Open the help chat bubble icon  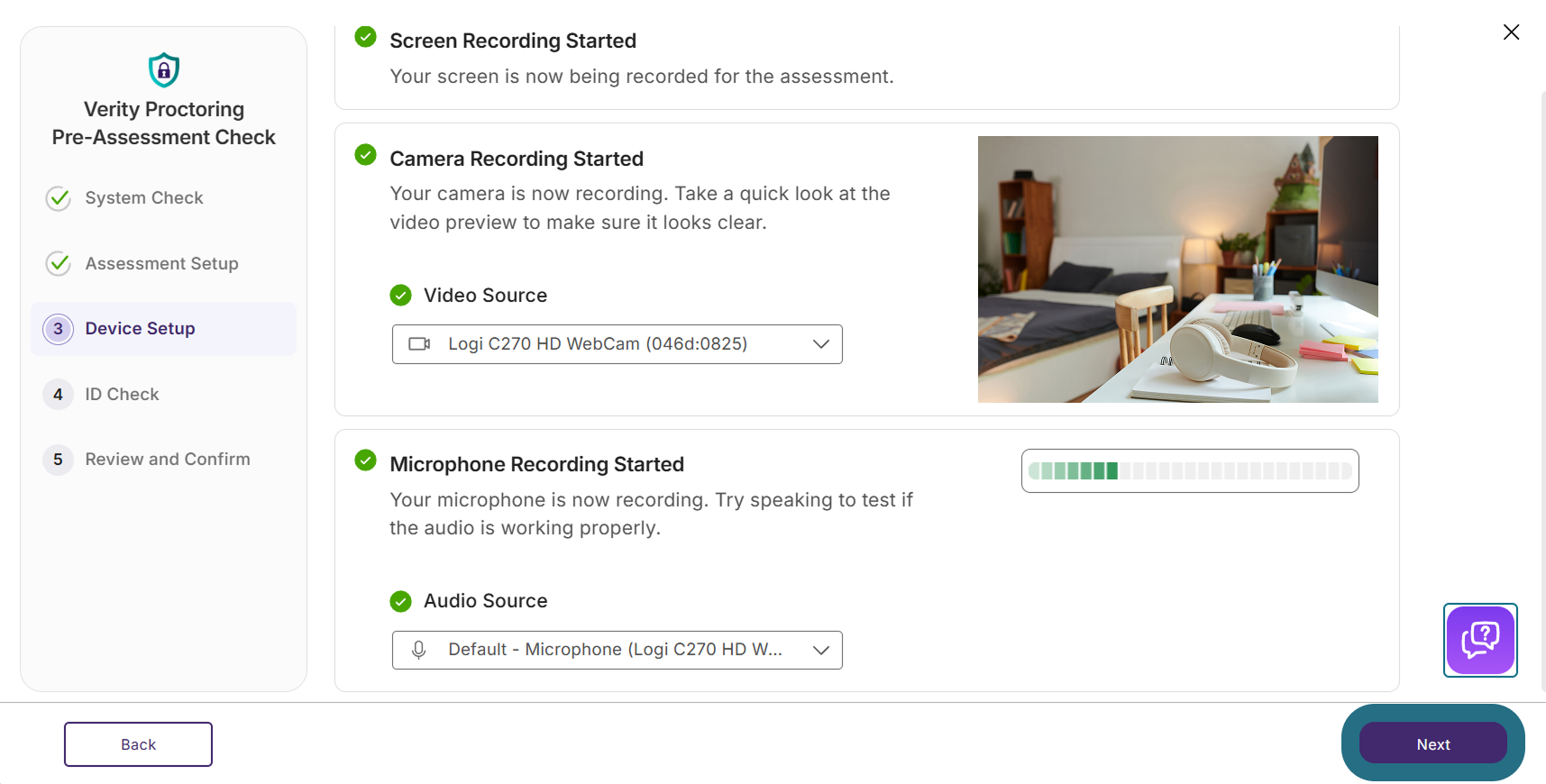coord(1480,640)
